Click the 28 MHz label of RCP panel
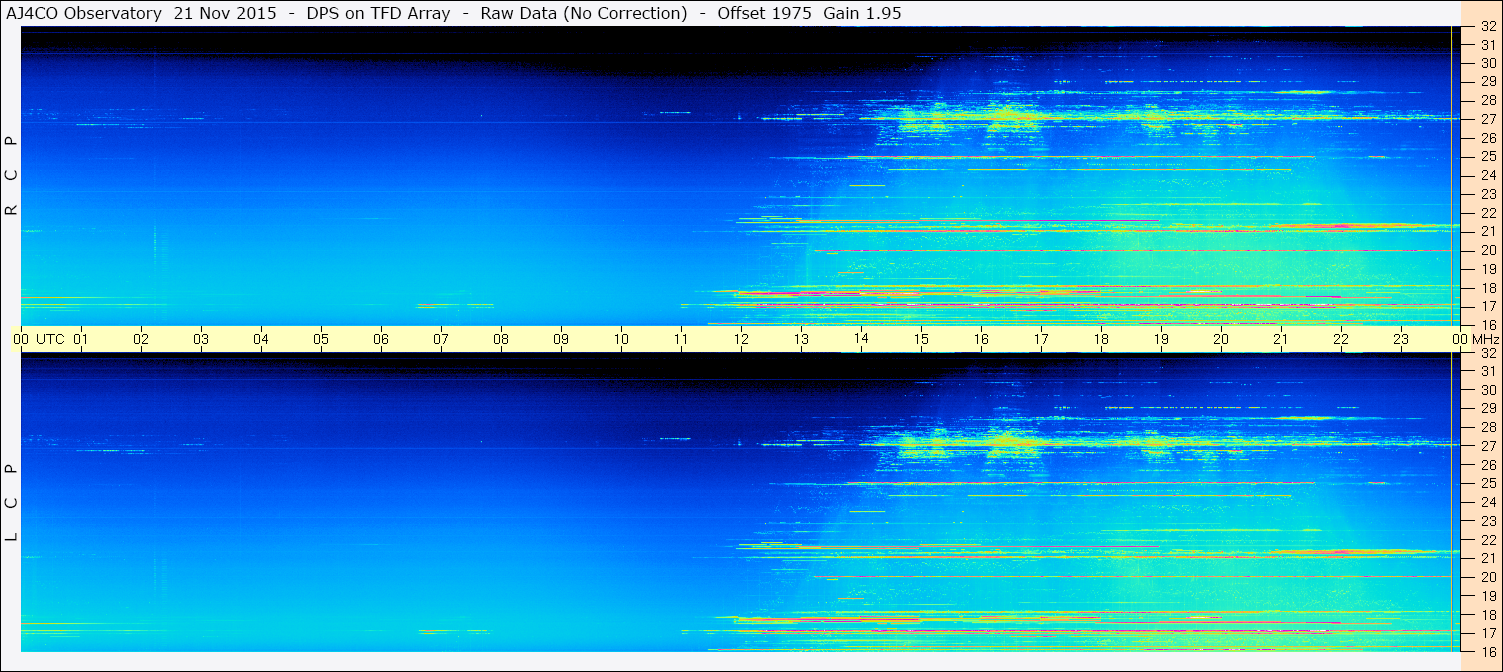Viewport: 1503px width, 672px height. (x=1488, y=100)
